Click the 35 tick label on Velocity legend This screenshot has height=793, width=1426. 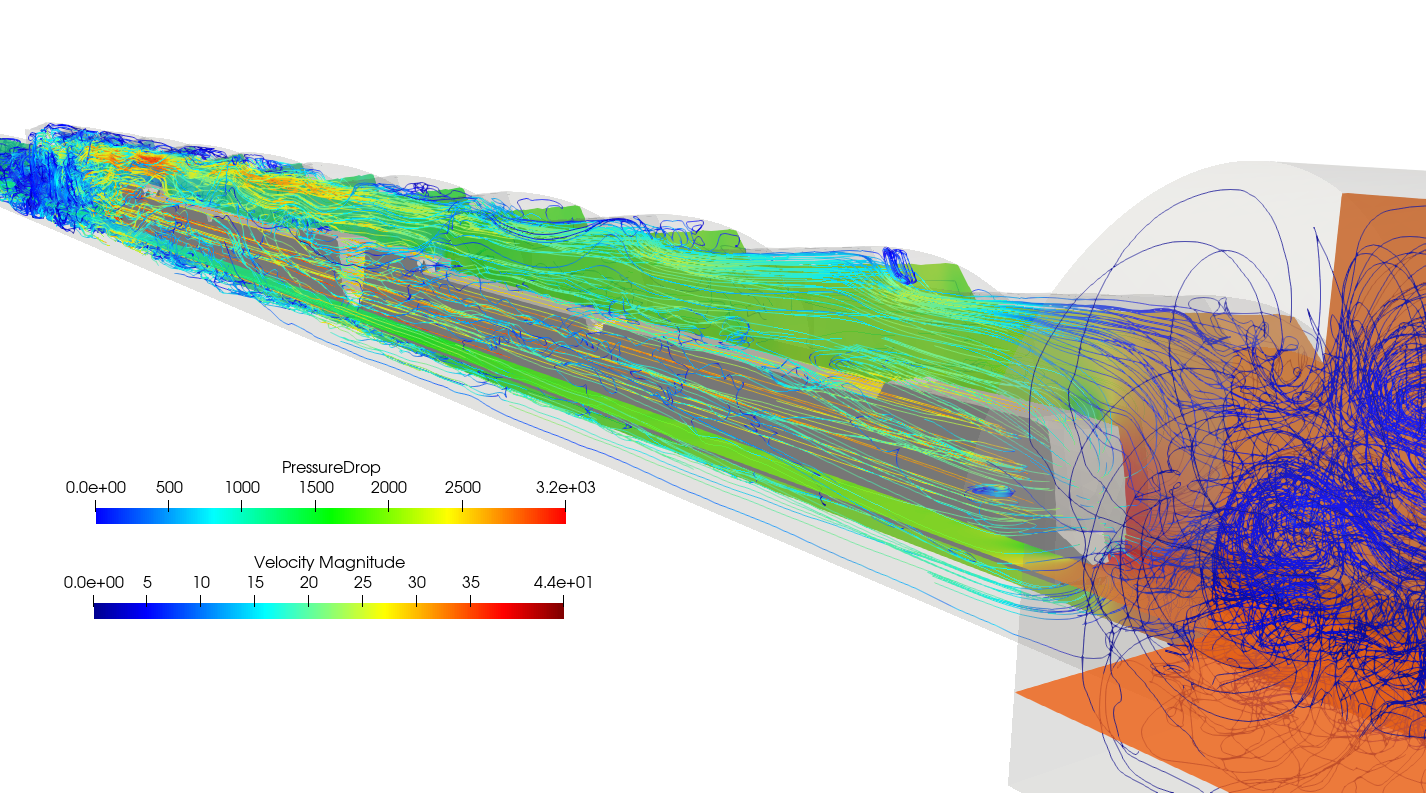point(470,582)
